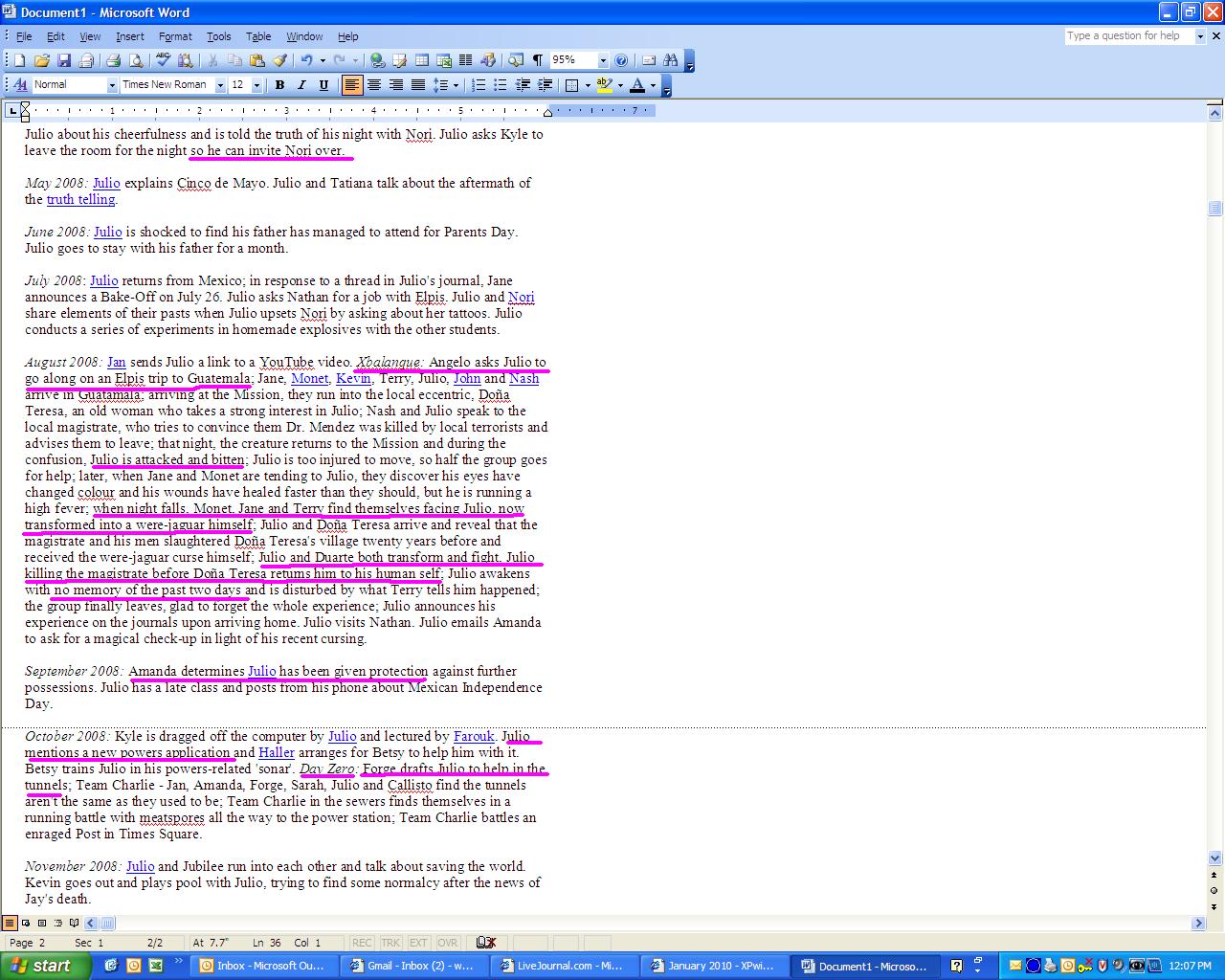
Task: Click the spelling status book icon
Action: (x=485, y=943)
